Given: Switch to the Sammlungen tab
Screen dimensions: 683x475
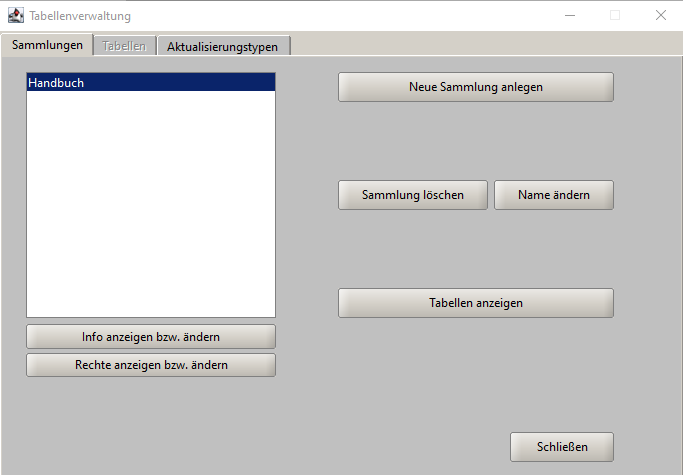Looking at the screenshot, I should tap(47, 45).
